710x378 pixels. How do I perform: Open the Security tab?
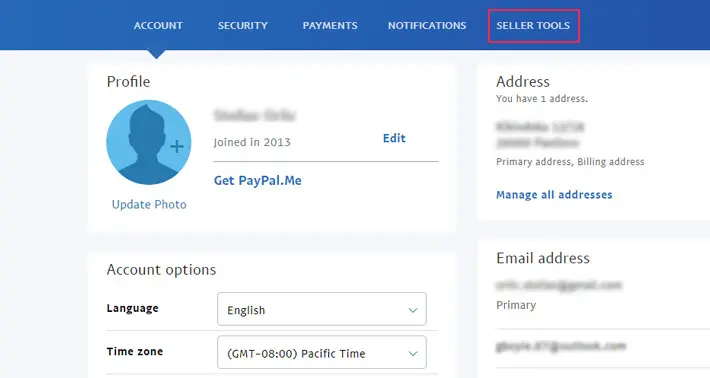243,26
